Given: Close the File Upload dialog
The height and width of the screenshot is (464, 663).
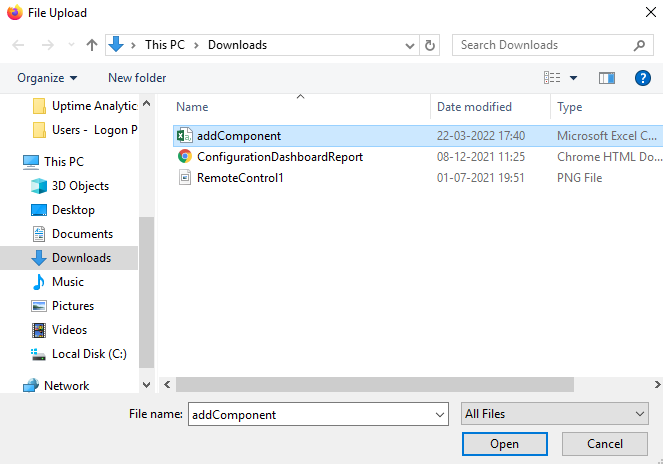Looking at the screenshot, I should click(651, 12).
